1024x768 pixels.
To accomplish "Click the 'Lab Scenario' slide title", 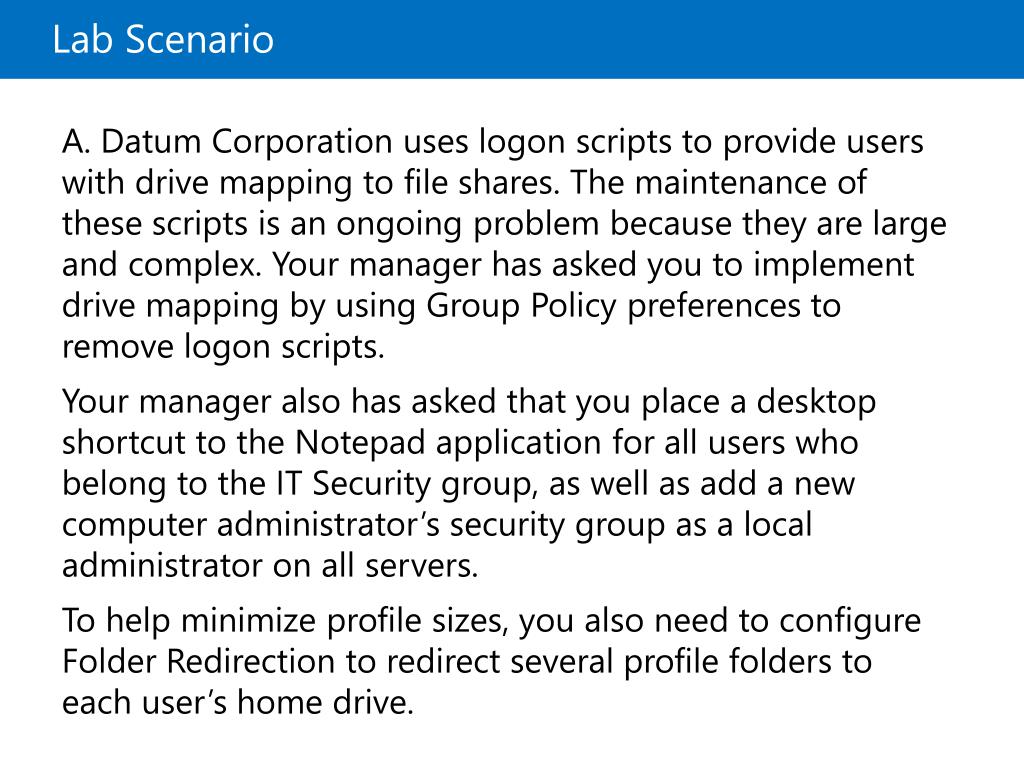I will 163,39.
